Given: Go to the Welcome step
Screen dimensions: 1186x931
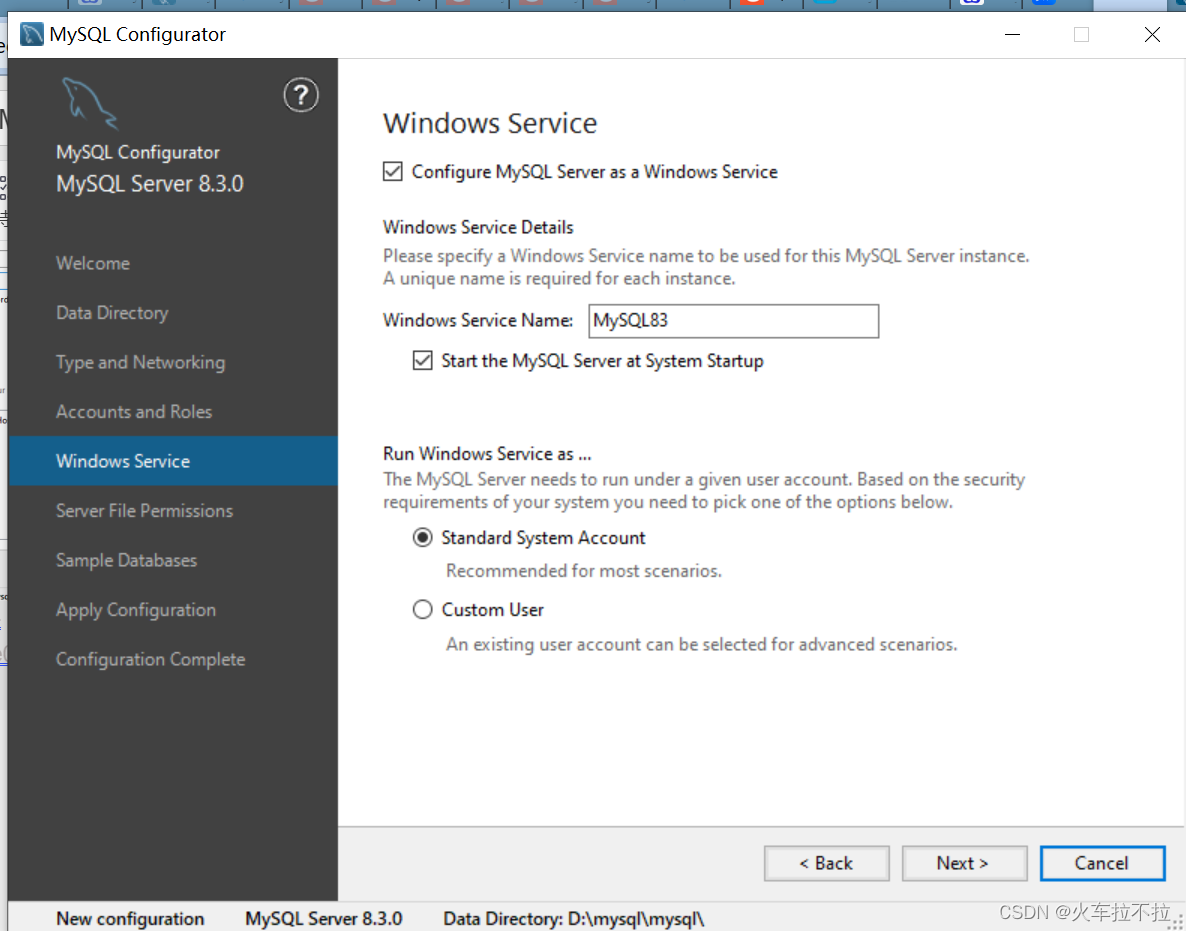Looking at the screenshot, I should [173, 263].
